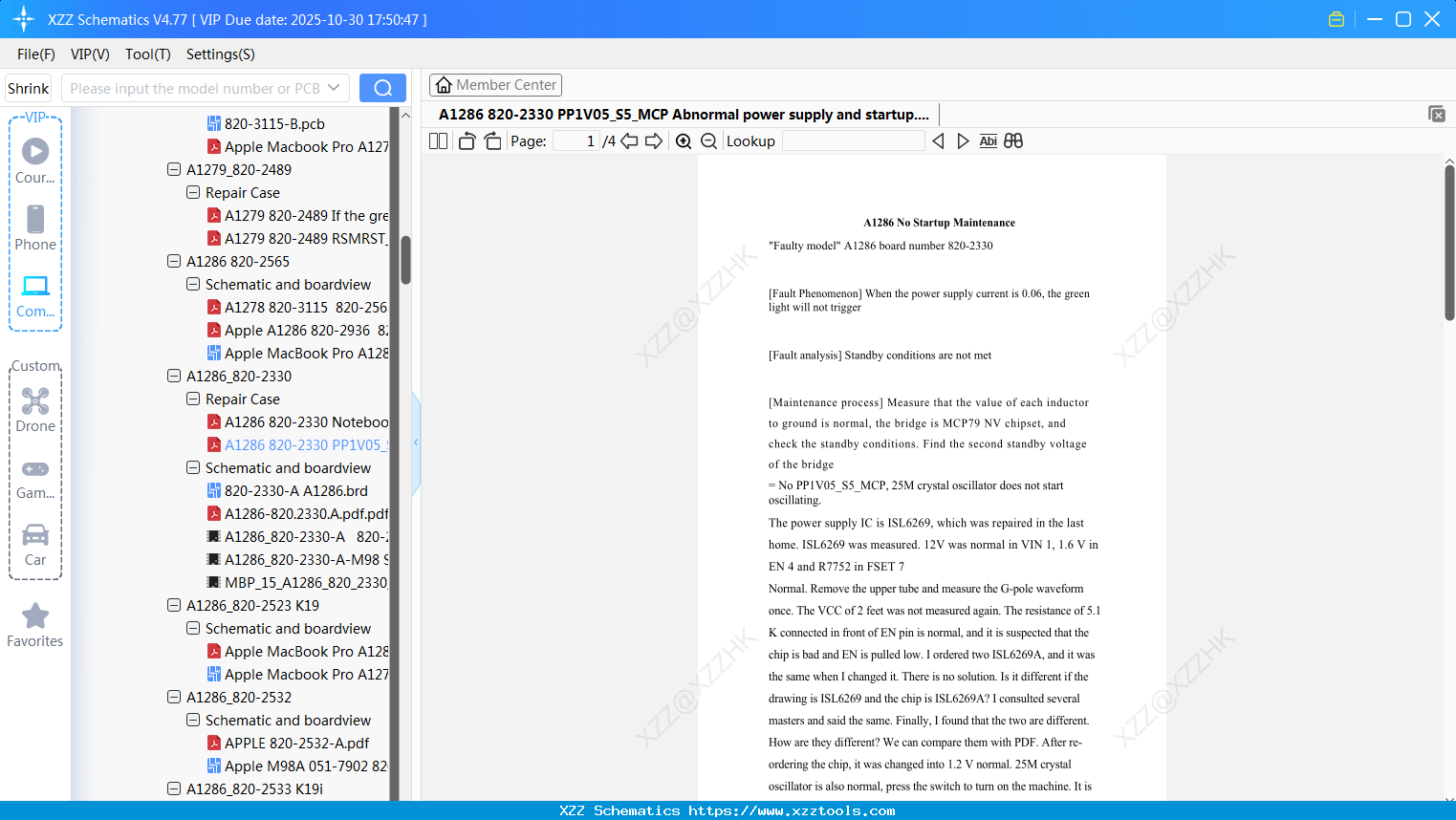Collapse the A1286 820-2565 node
The width and height of the screenshot is (1456, 820).
click(174, 261)
